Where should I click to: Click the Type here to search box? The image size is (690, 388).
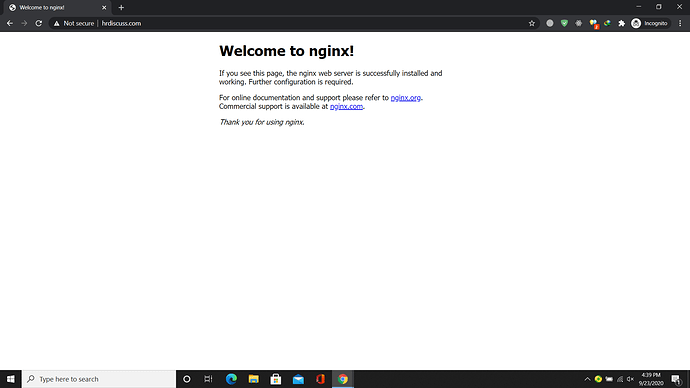click(x=99, y=379)
